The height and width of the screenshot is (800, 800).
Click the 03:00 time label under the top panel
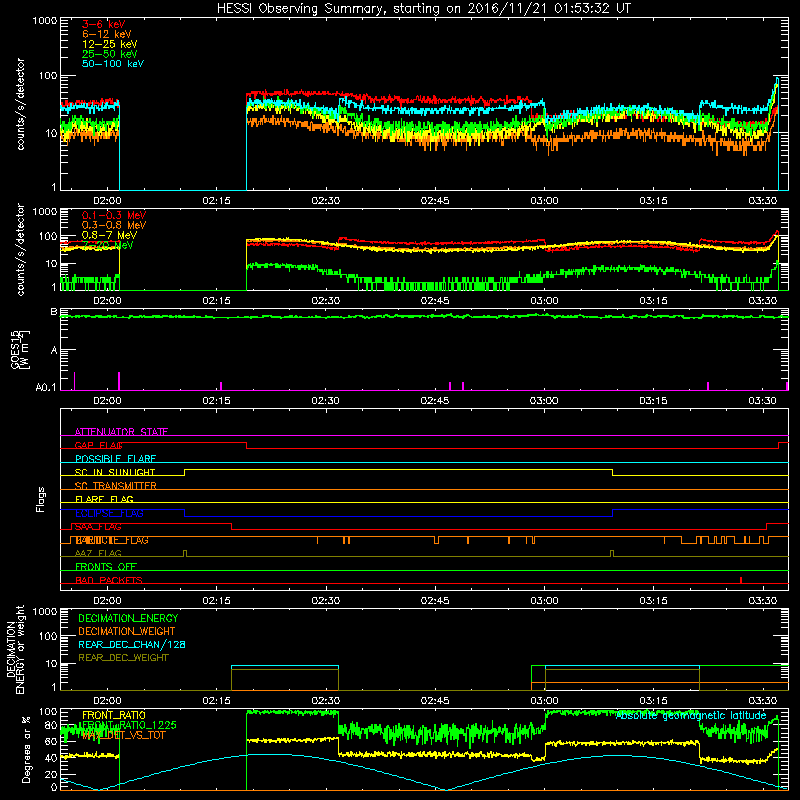click(544, 201)
